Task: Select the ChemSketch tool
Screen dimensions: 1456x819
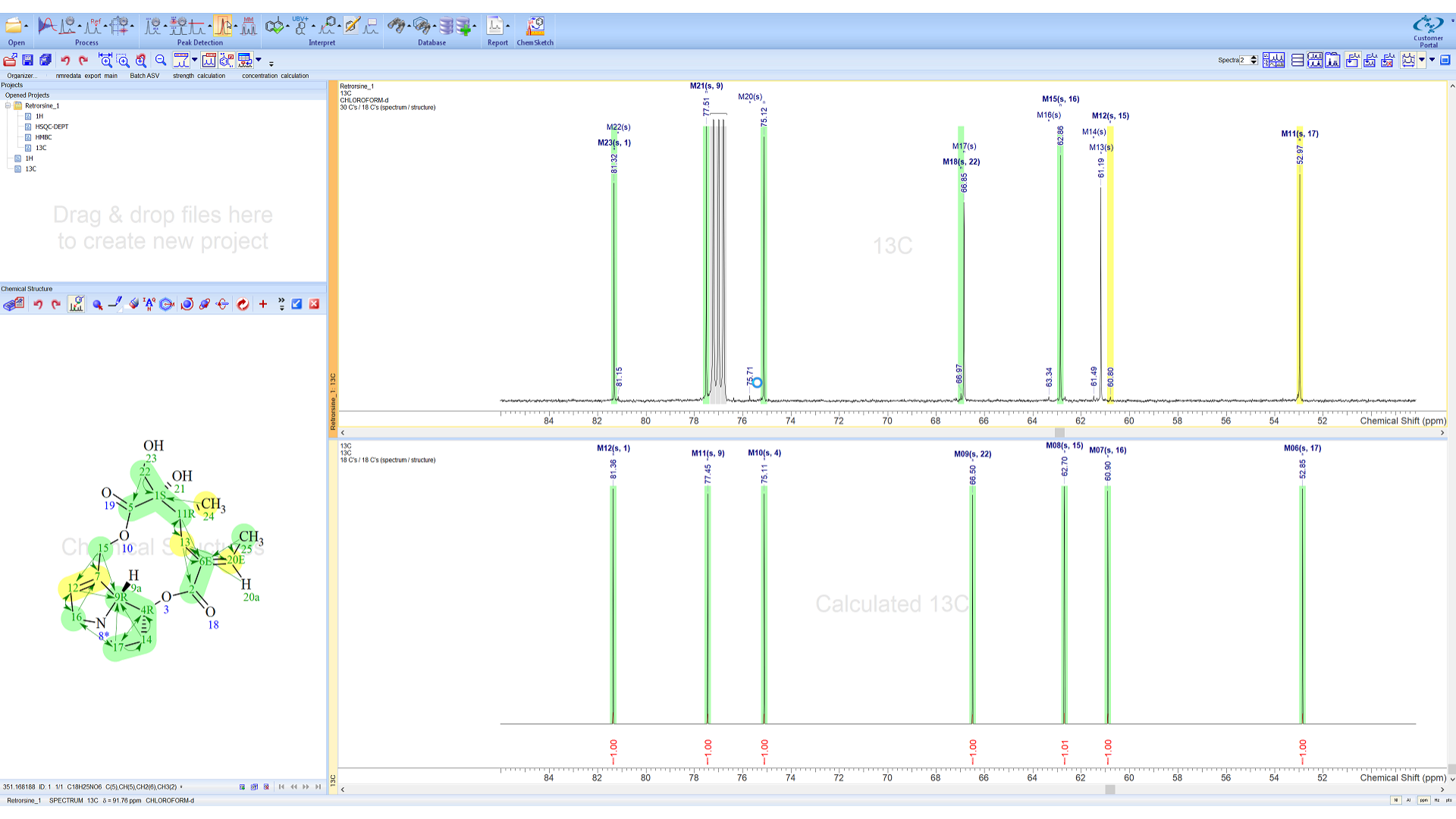Action: click(535, 25)
